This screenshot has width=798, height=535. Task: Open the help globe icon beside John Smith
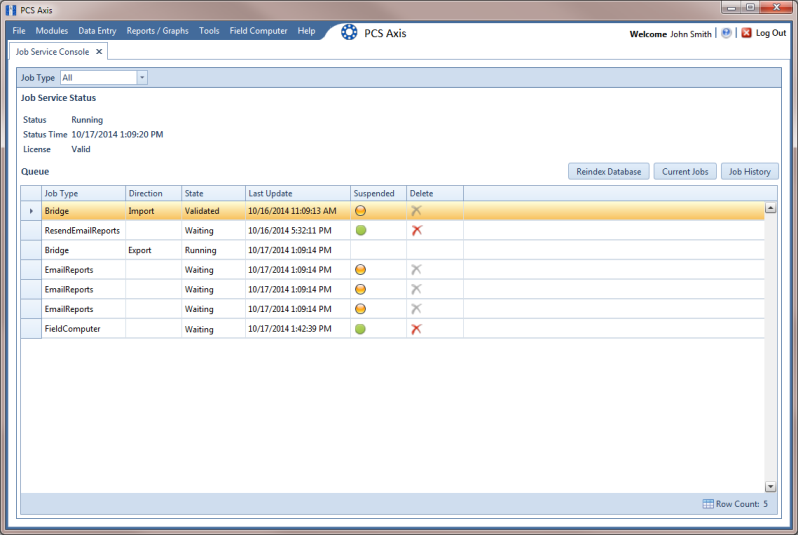(726, 33)
